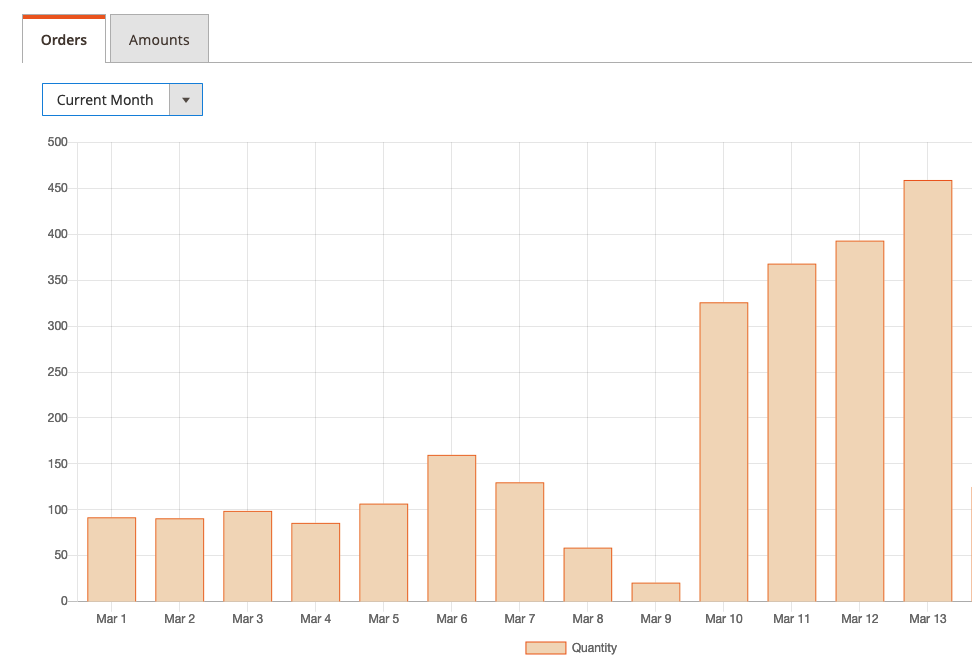Select the shortest bar for Mar 9
The width and height of the screenshot is (972, 665).
[x=655, y=592]
